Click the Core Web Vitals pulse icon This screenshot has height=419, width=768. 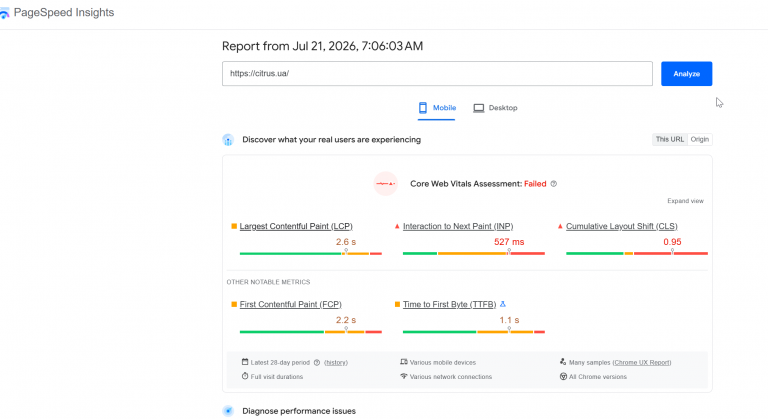click(x=385, y=184)
